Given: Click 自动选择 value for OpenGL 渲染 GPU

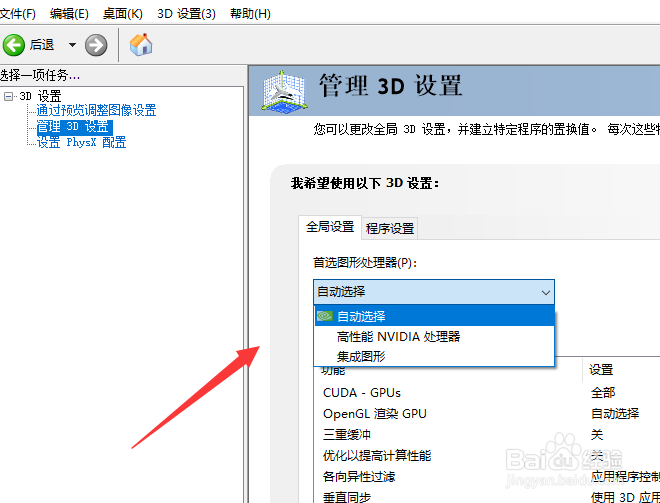Looking at the screenshot, I should pos(615,414).
